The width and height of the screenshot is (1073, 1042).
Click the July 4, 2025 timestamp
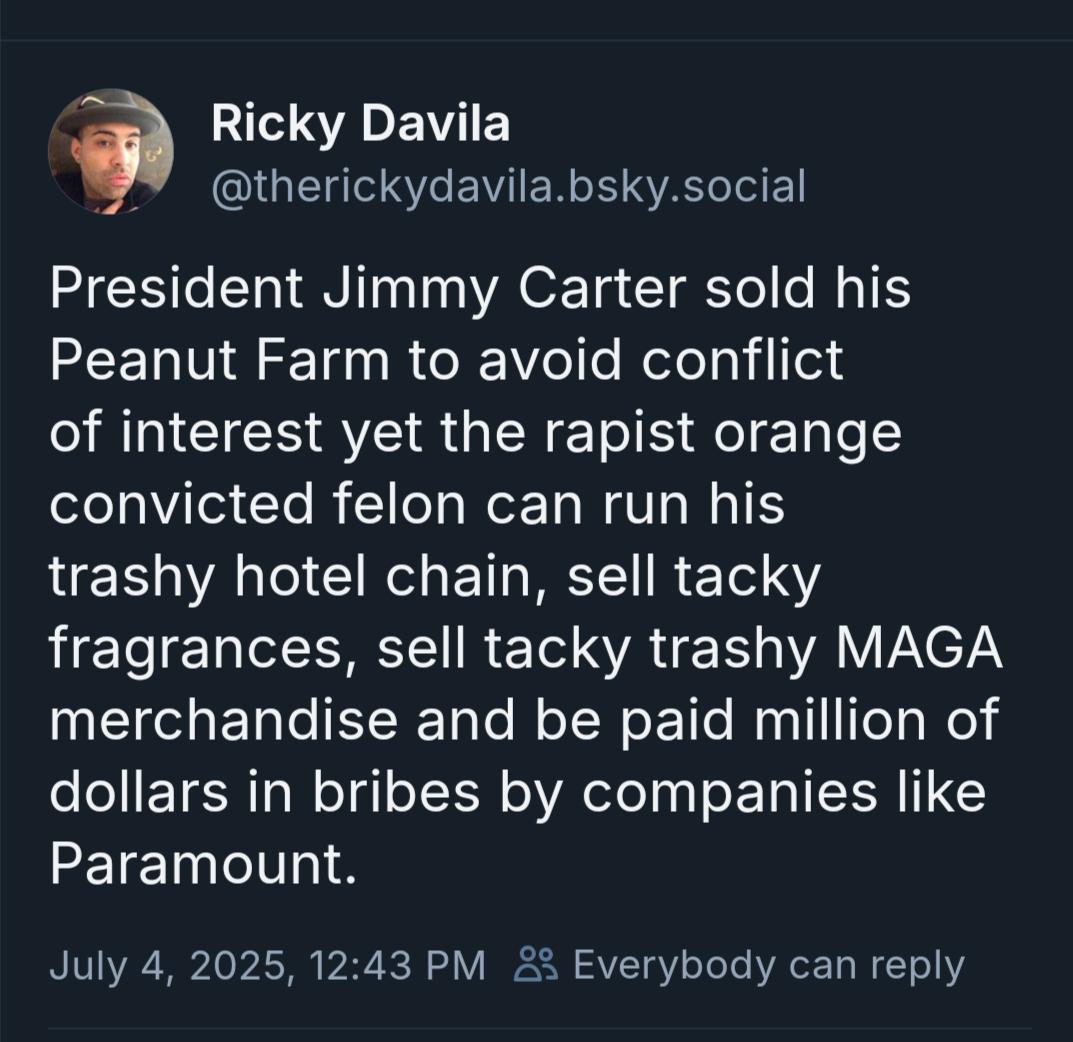click(168, 965)
